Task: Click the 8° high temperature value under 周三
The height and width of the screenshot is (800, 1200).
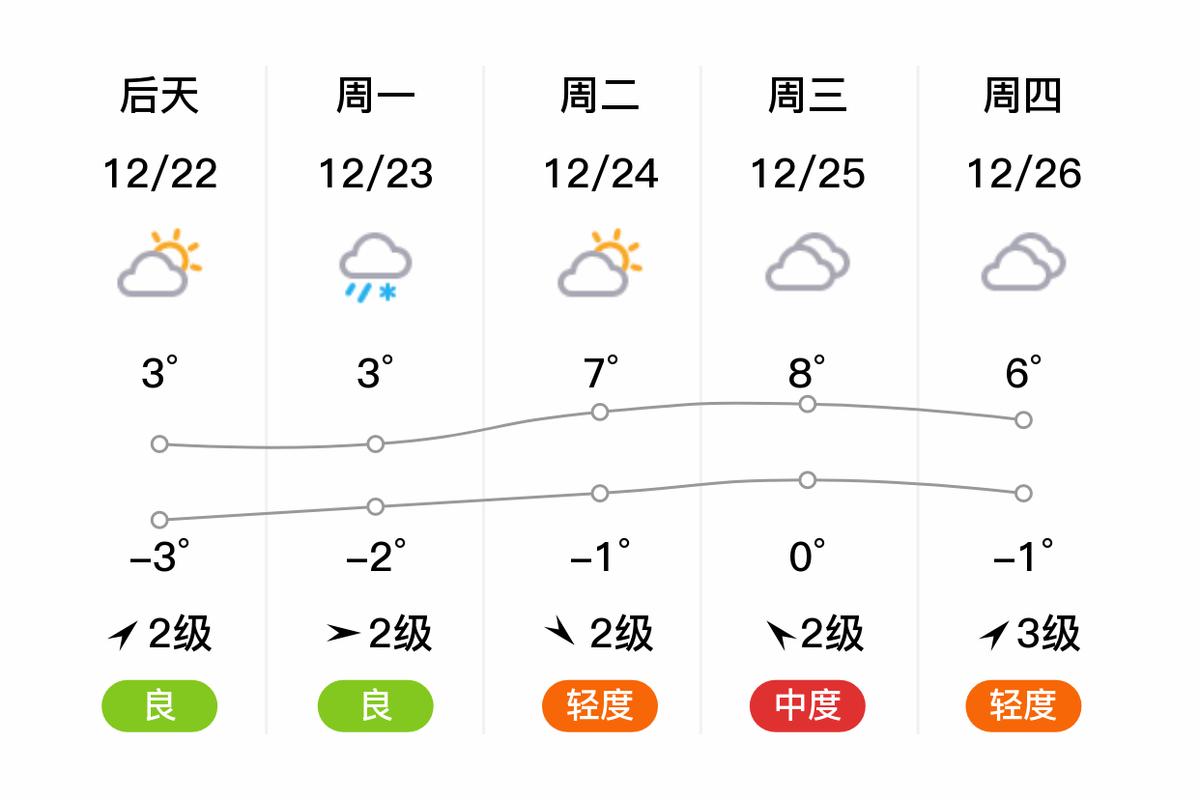Action: [808, 372]
